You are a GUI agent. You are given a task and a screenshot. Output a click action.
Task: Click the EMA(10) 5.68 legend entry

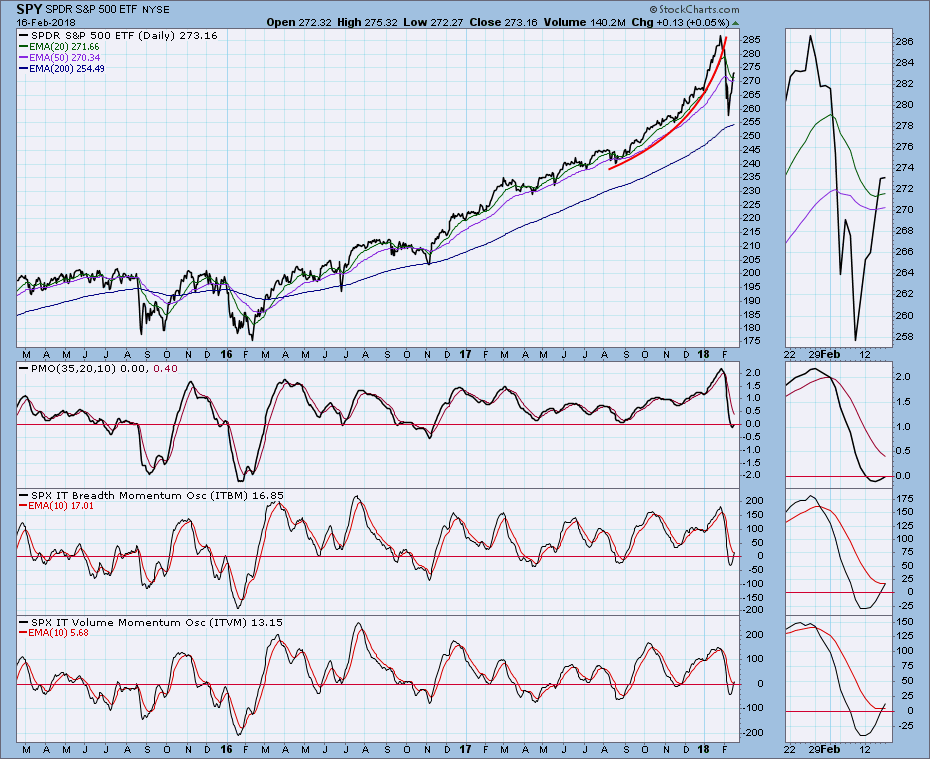pyautogui.click(x=54, y=633)
